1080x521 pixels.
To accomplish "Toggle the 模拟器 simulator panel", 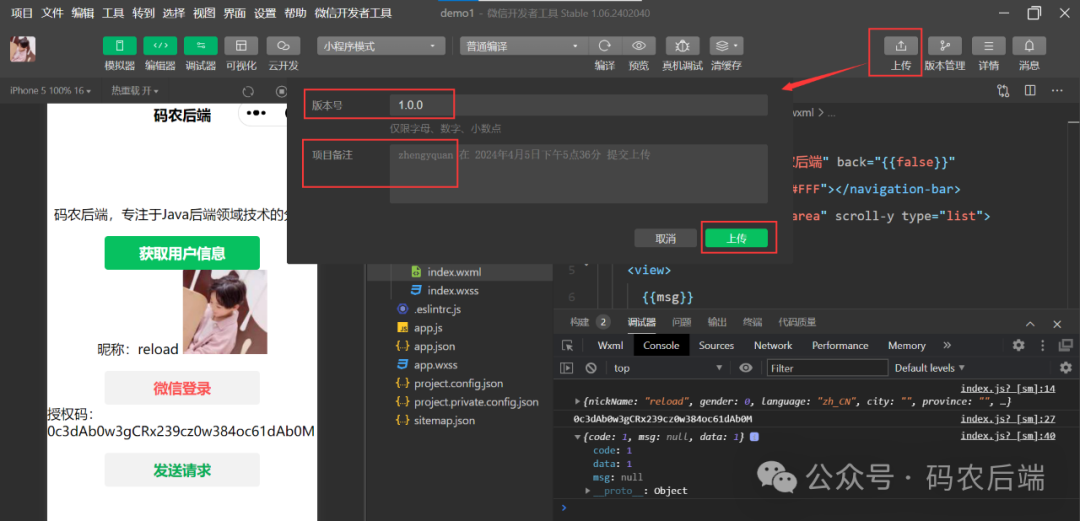I will click(120, 45).
